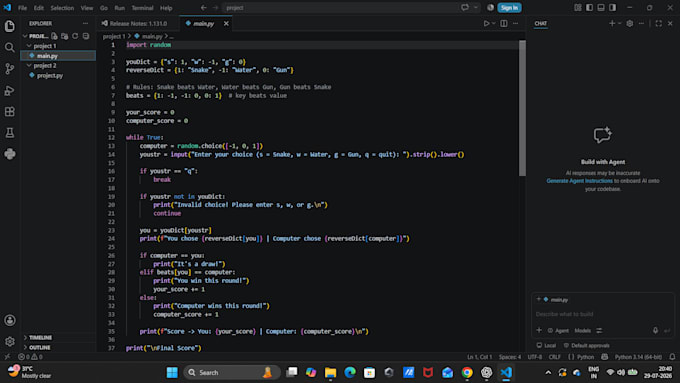Image resolution: width=680 pixels, height=383 pixels.
Task: Open the Search view in activity bar
Action: (x=10, y=47)
